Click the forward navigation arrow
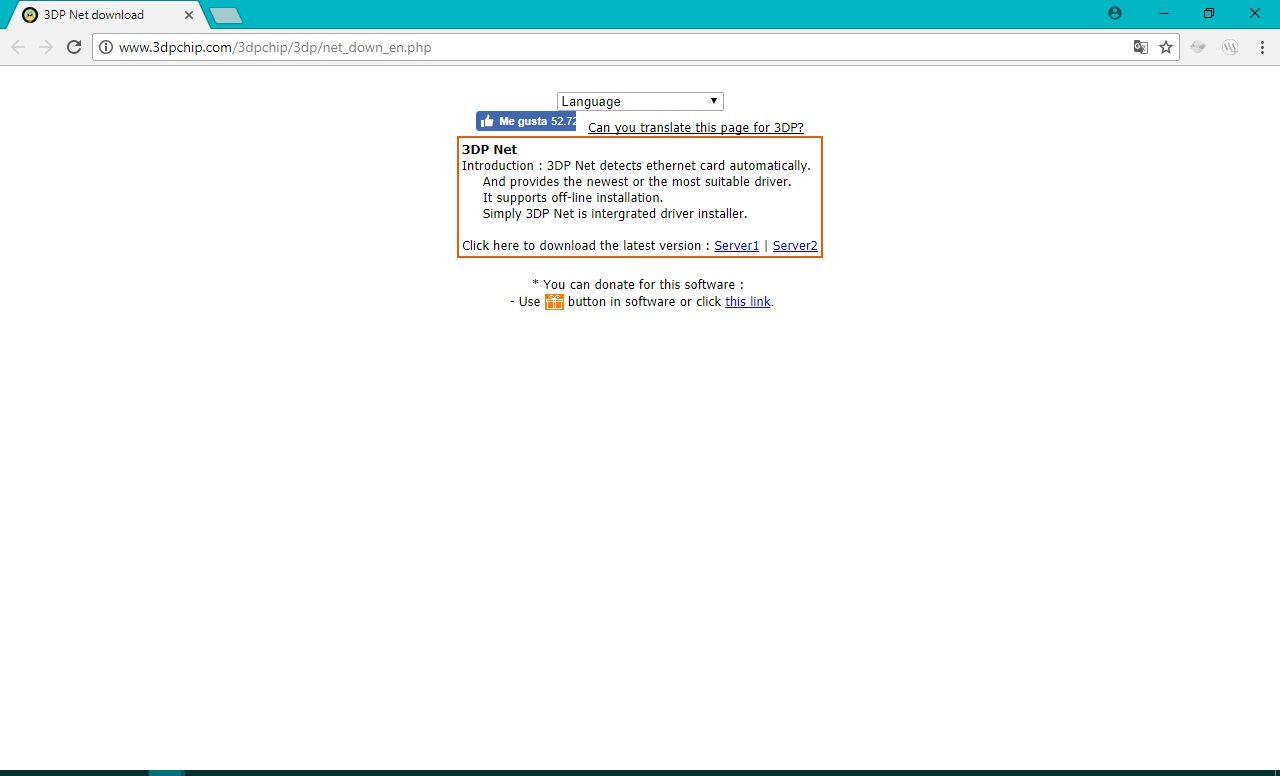 coord(46,47)
